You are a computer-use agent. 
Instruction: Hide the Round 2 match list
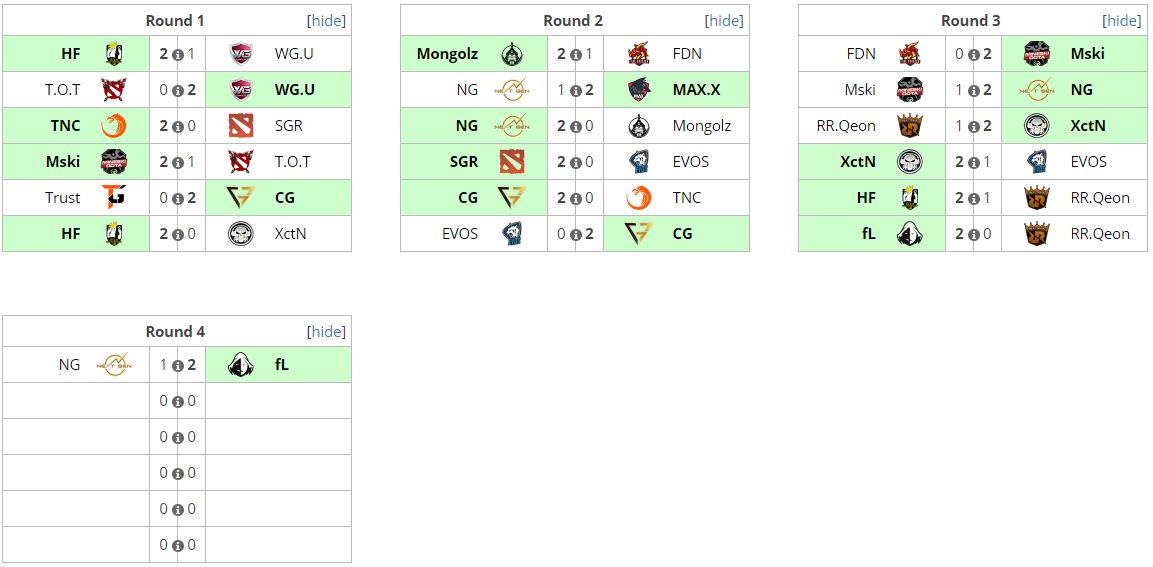point(724,21)
